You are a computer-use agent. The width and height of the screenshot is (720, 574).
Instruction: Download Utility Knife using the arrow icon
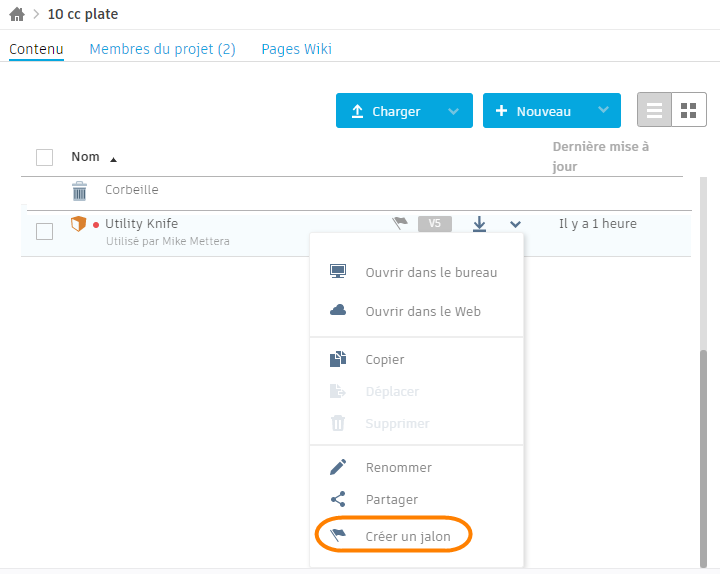point(479,224)
